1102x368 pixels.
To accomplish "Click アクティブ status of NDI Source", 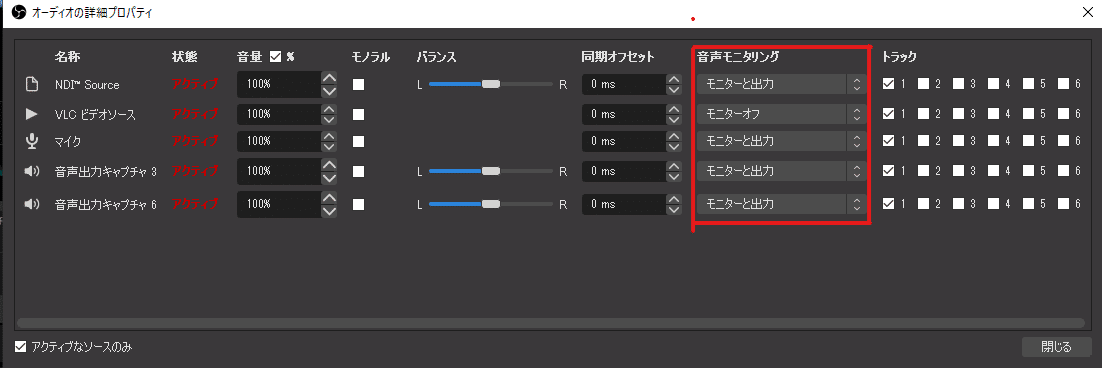I will 195,84.
